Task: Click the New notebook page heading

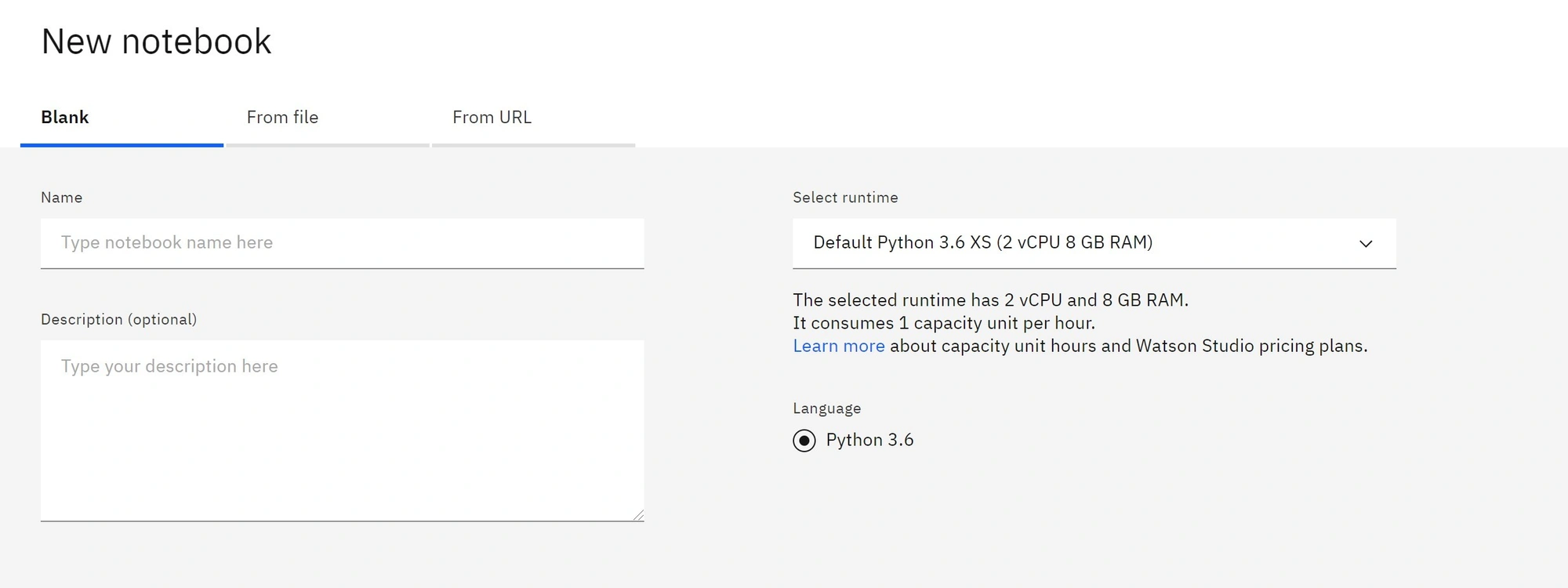Action: [156, 42]
